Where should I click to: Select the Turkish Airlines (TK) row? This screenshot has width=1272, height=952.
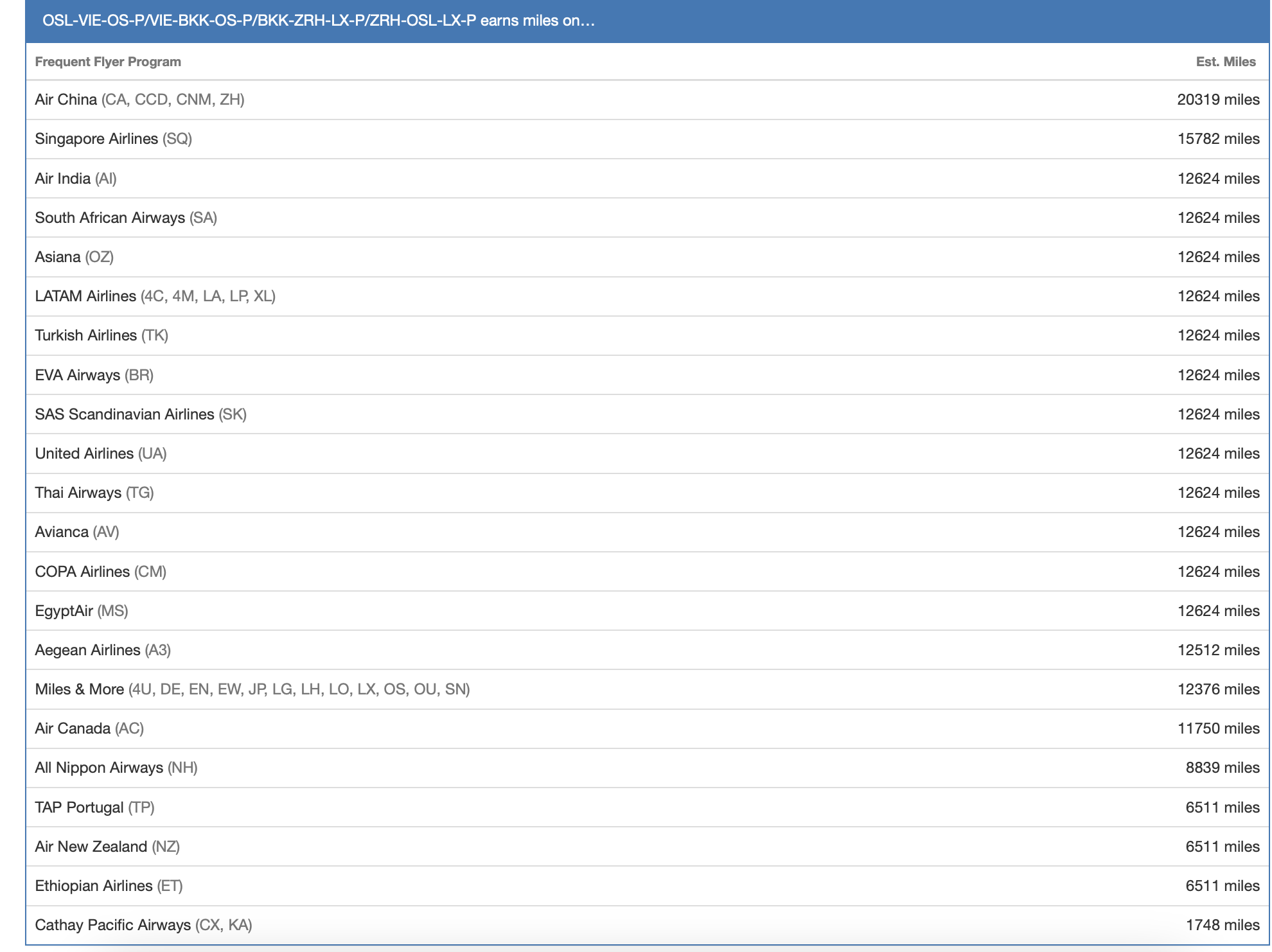click(648, 335)
